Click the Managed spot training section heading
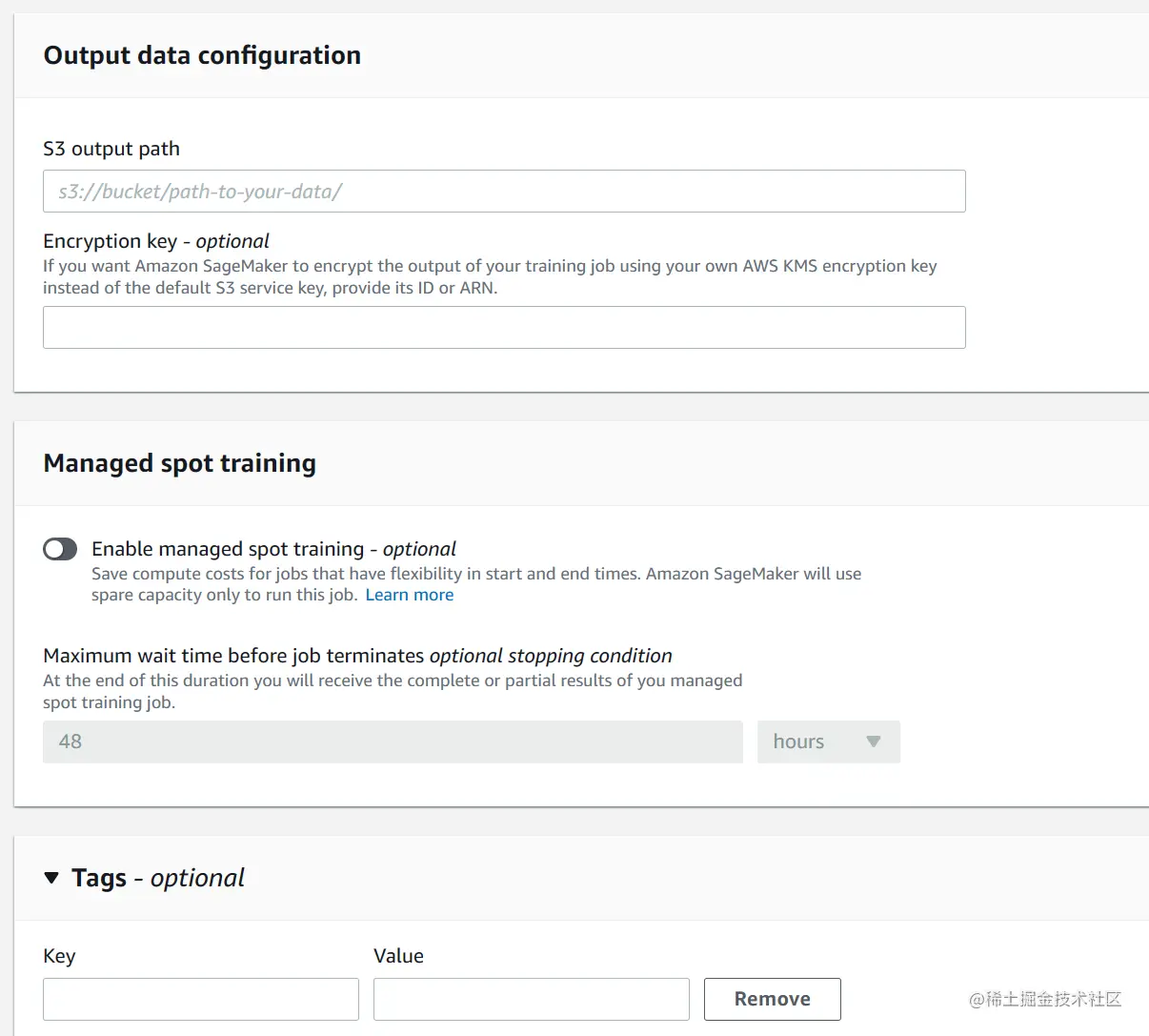The image size is (1149, 1036). 180,463
